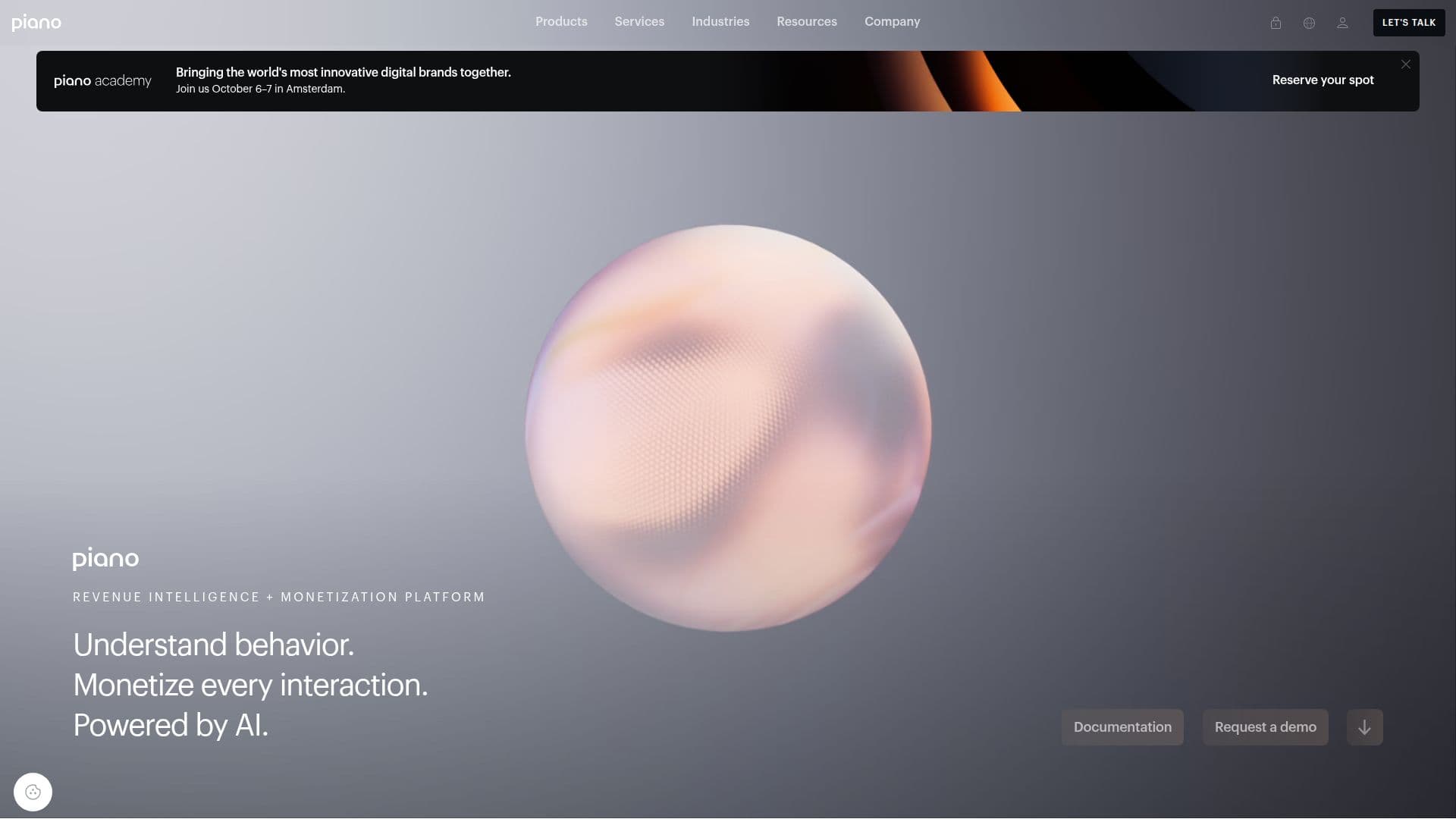Open the Products menu
1456x819 pixels.
tap(561, 22)
